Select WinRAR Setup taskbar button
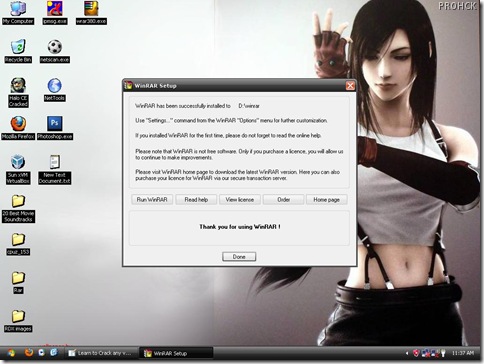The width and height of the screenshot is (484, 364). click(x=177, y=353)
